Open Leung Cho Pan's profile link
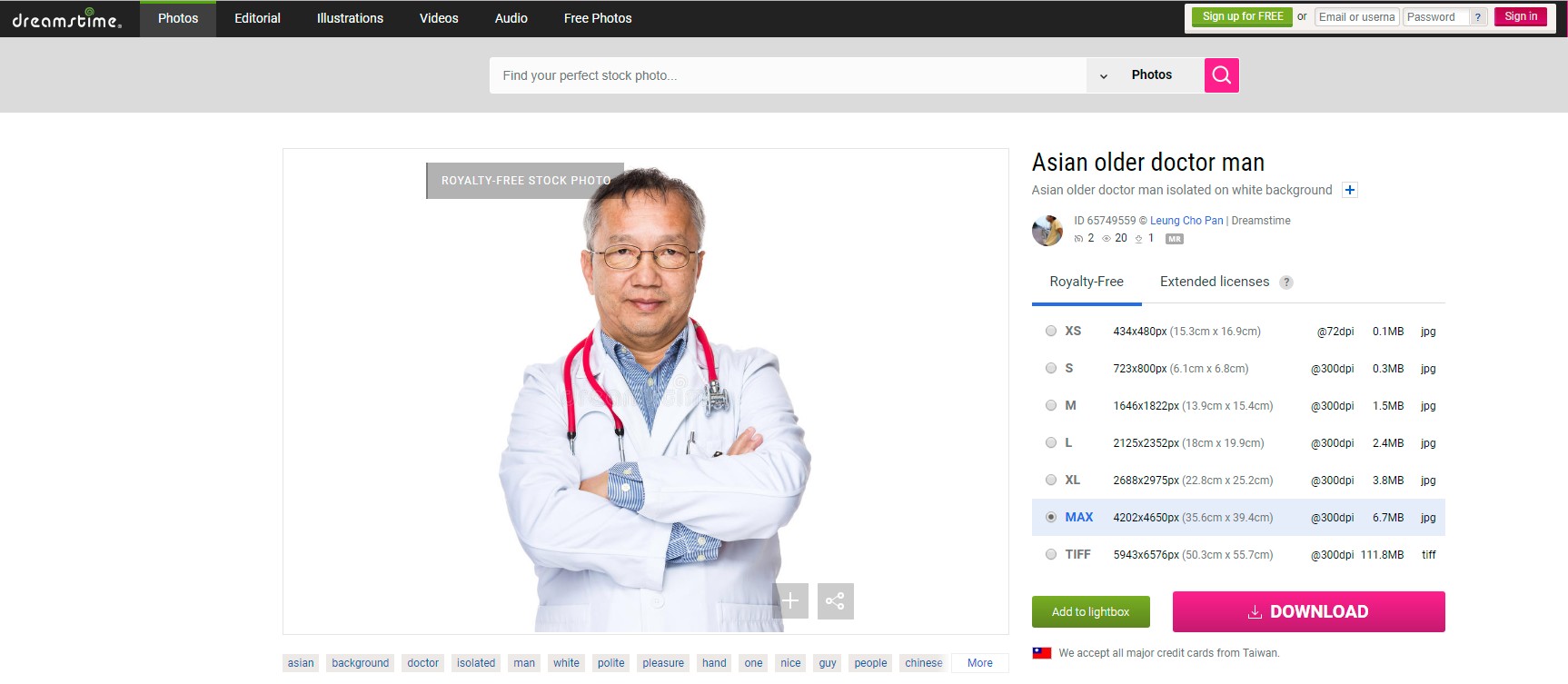Screen dimensions: 1568x684 click(x=1186, y=221)
